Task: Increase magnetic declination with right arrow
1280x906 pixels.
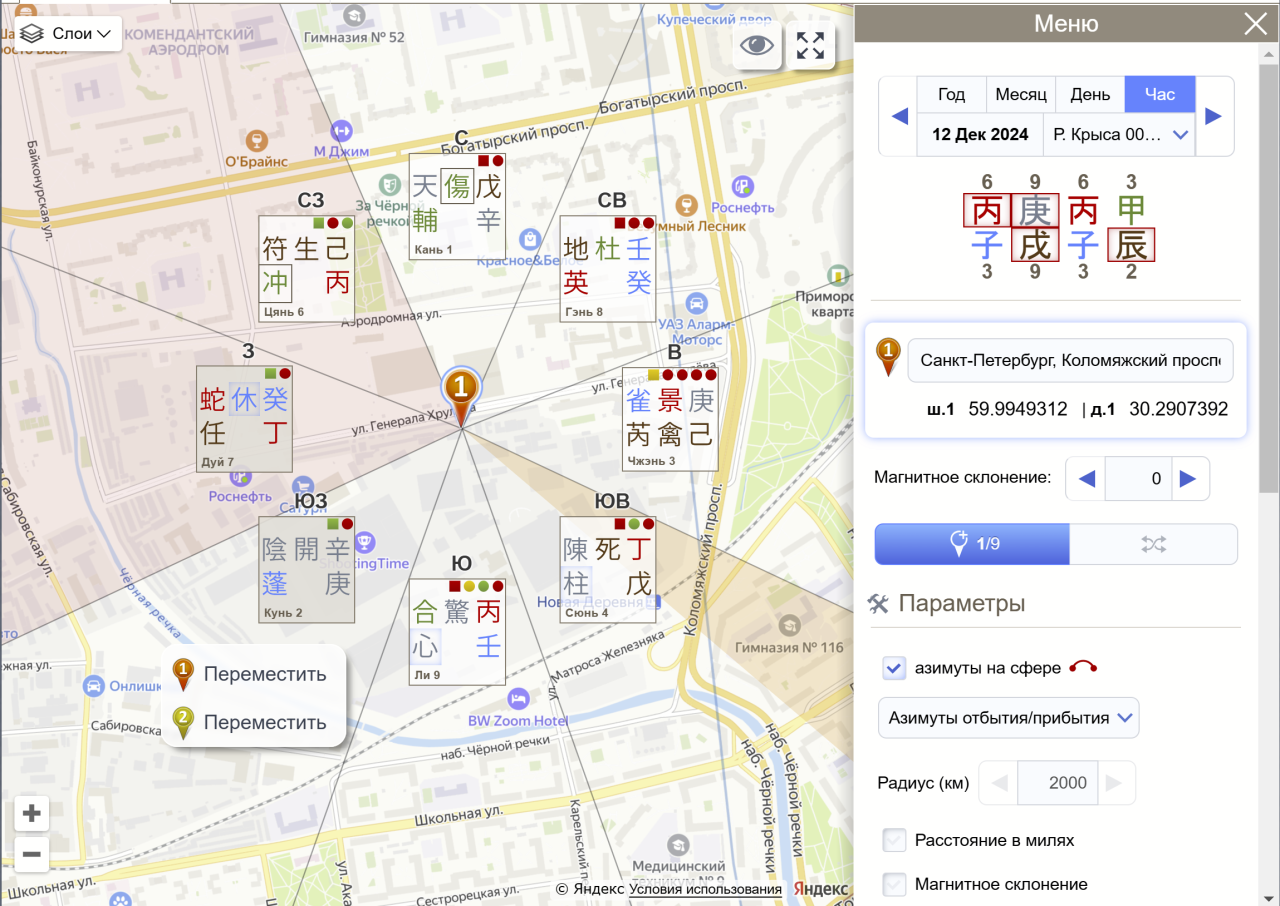Action: tap(1188, 478)
